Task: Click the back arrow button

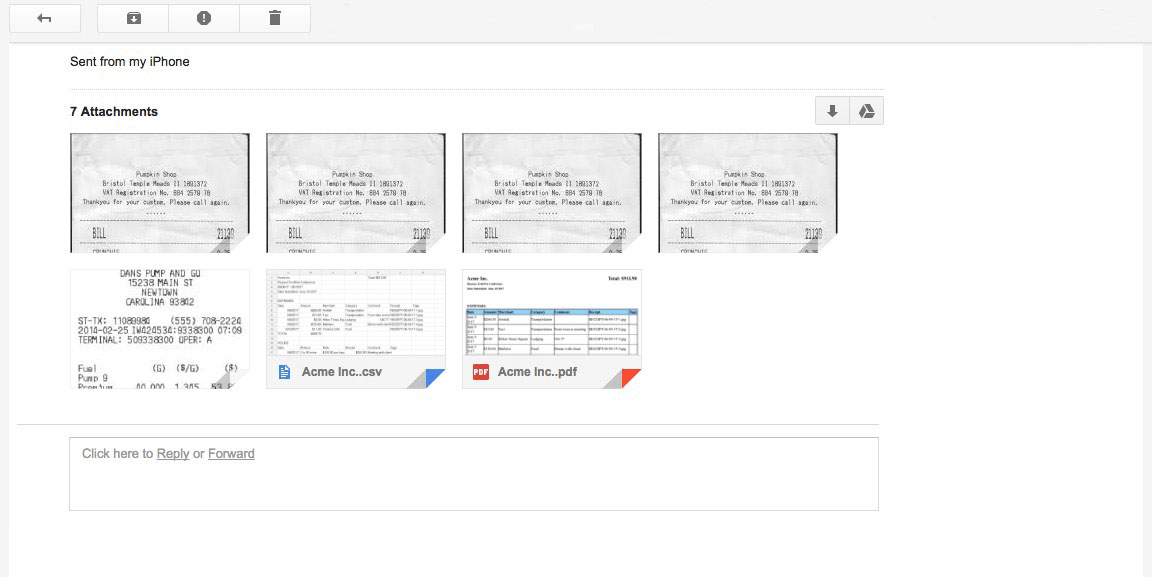Action: [44, 18]
